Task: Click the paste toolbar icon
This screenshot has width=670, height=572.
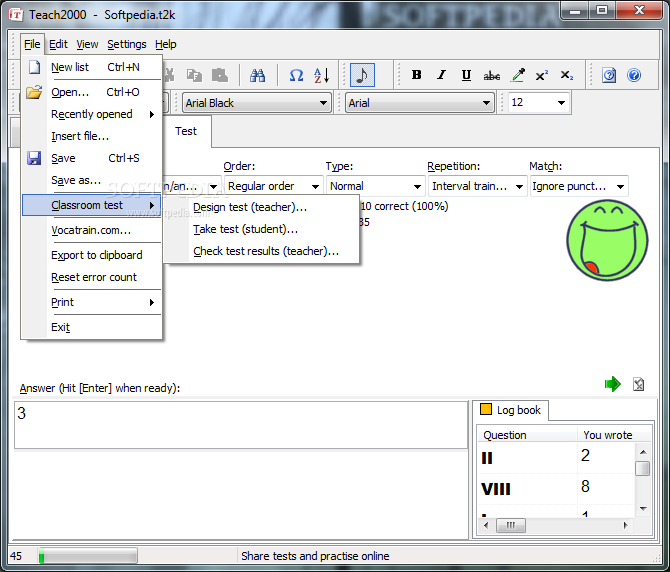Action: [x=220, y=76]
